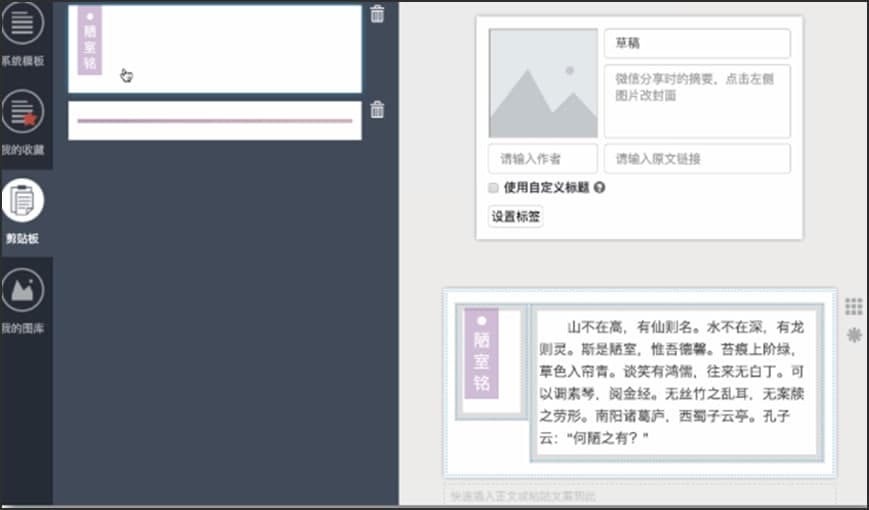The height and width of the screenshot is (510, 869).
Task: Click the 微信分享时的摘要 summary text area
Action: (x=697, y=101)
